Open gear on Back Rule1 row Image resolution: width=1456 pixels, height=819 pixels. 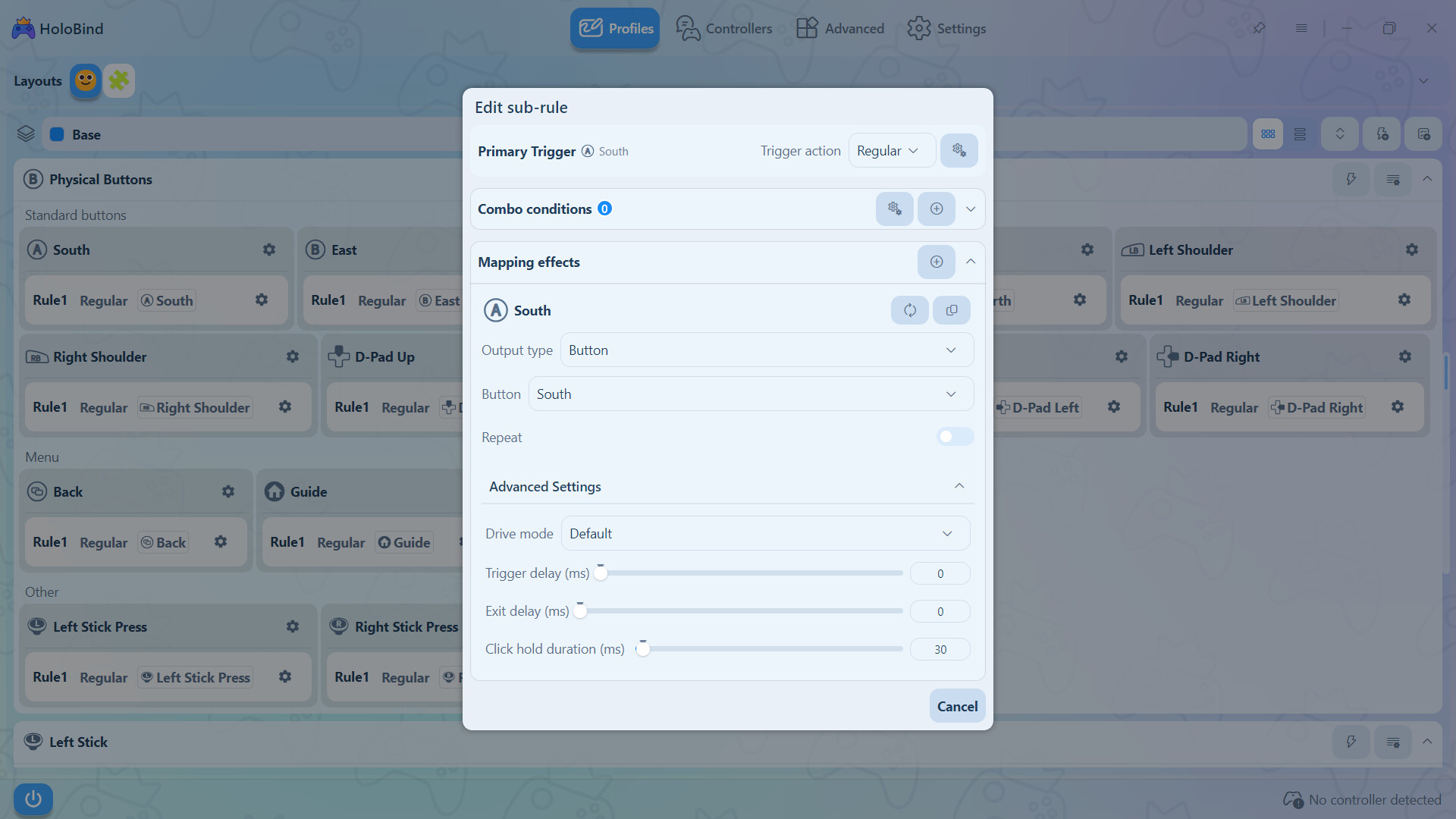[221, 541]
